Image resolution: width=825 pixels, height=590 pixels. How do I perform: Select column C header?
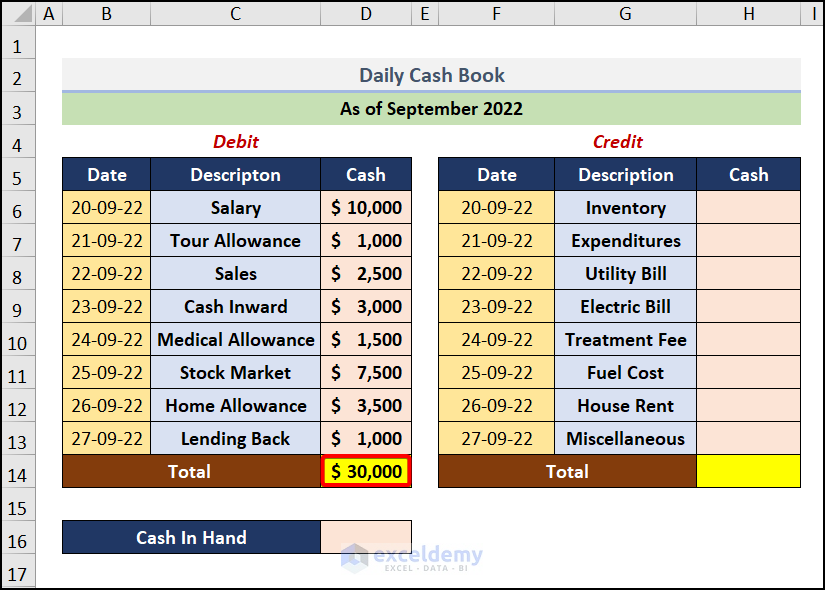coord(235,14)
